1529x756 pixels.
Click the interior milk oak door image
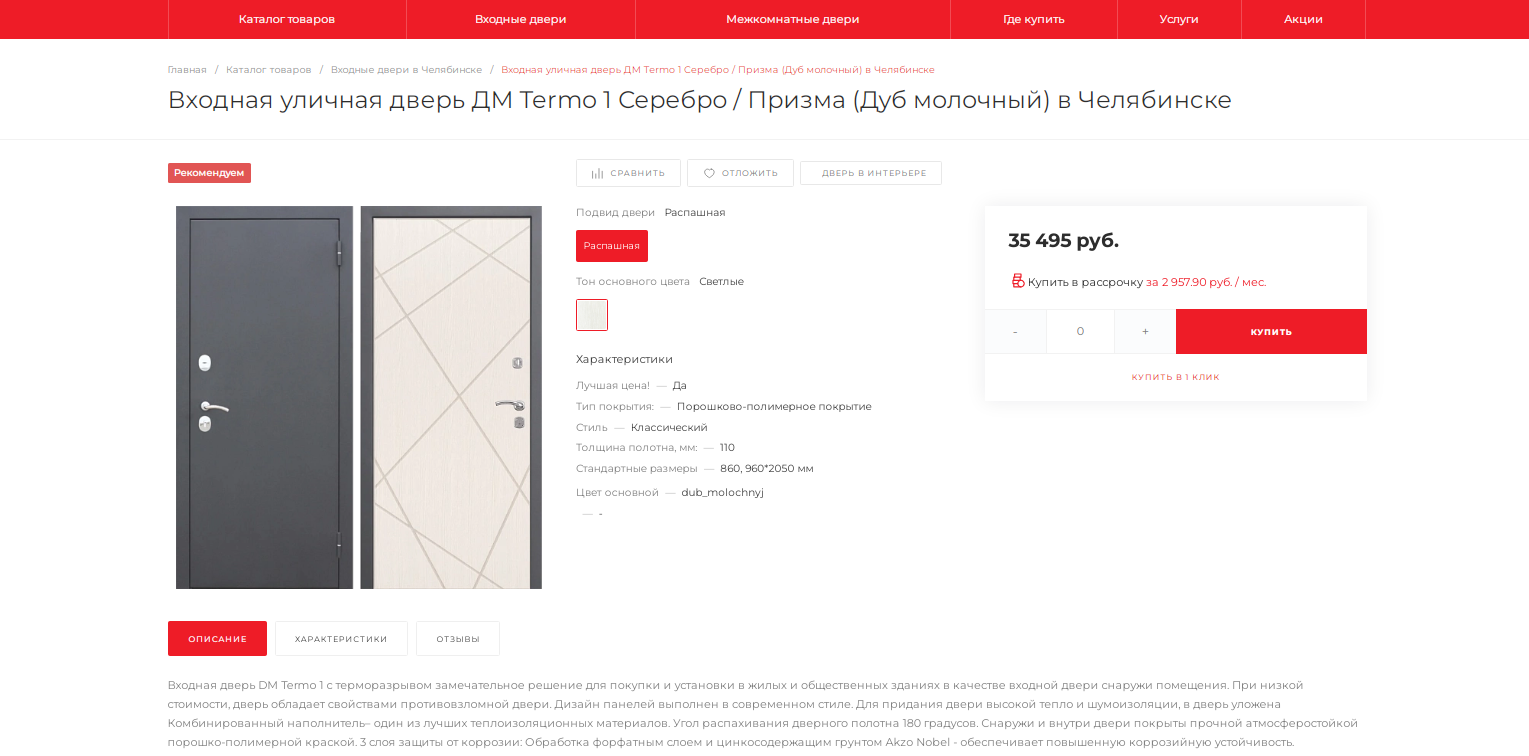point(451,397)
